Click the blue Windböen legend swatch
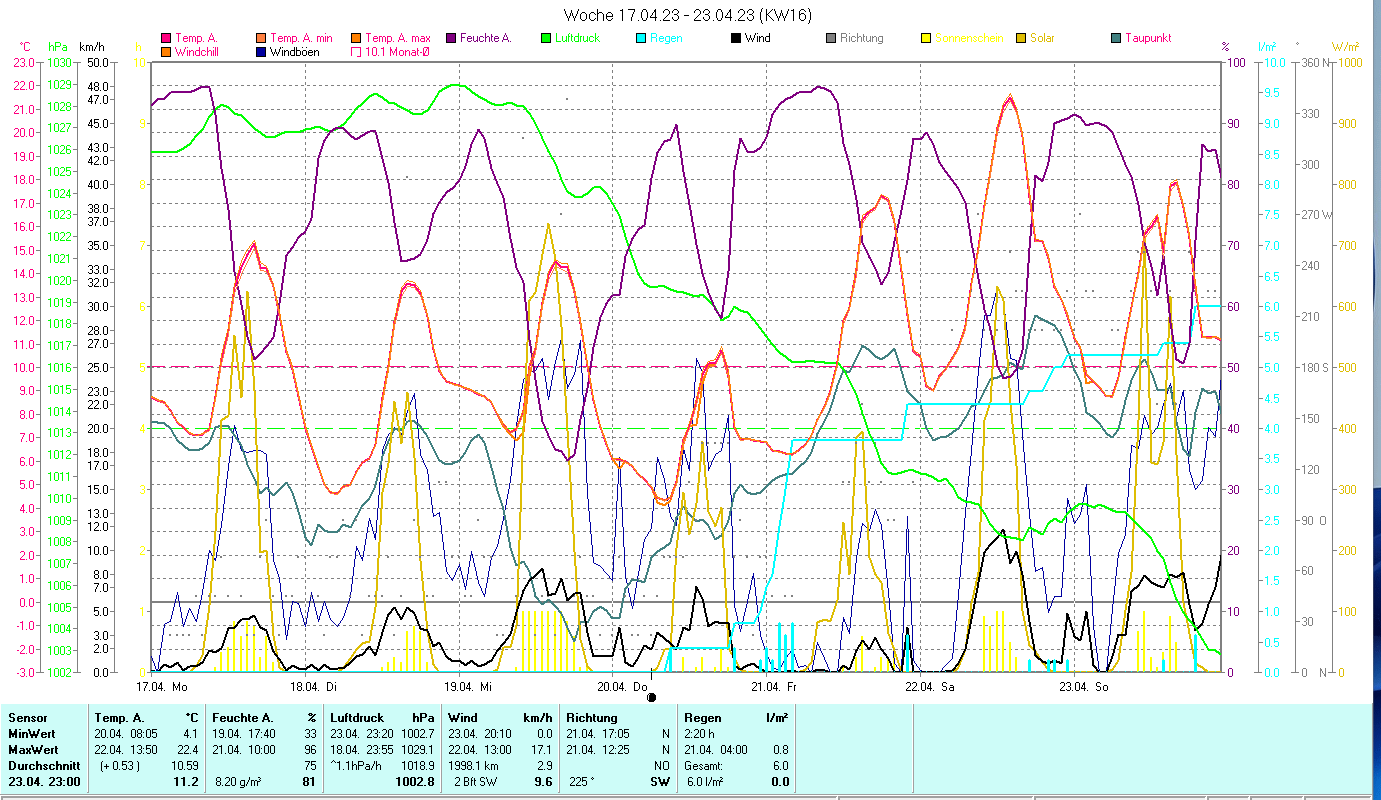This screenshot has width=1381, height=800. [x=261, y=51]
